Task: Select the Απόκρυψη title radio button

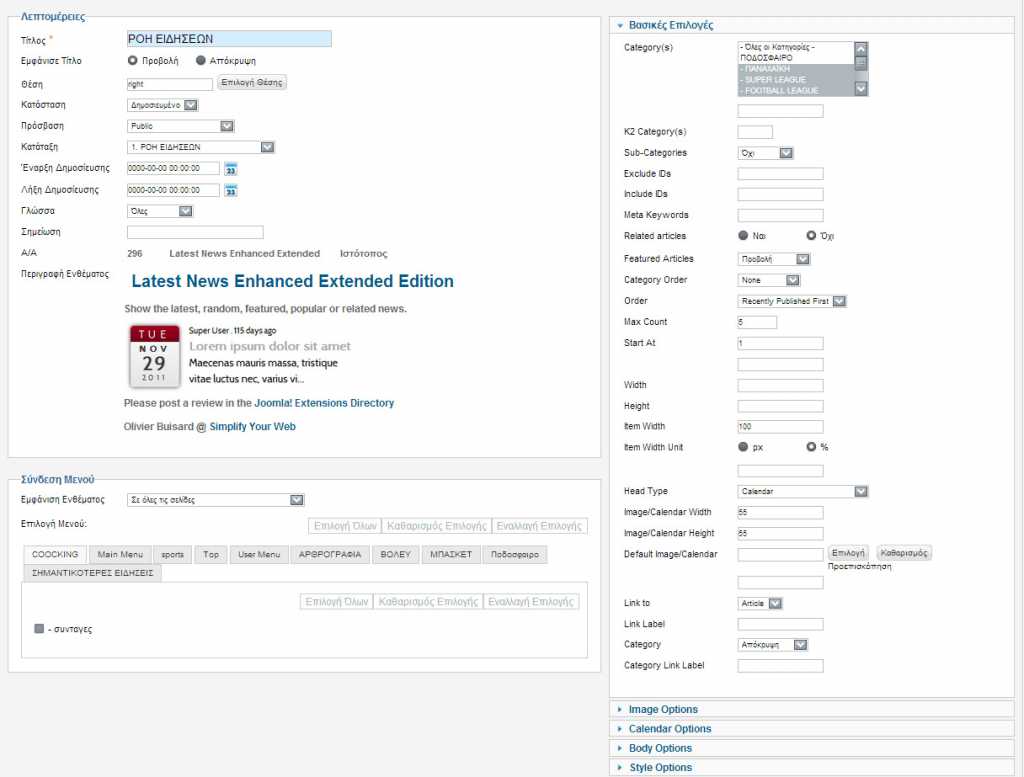Action: [x=201, y=61]
